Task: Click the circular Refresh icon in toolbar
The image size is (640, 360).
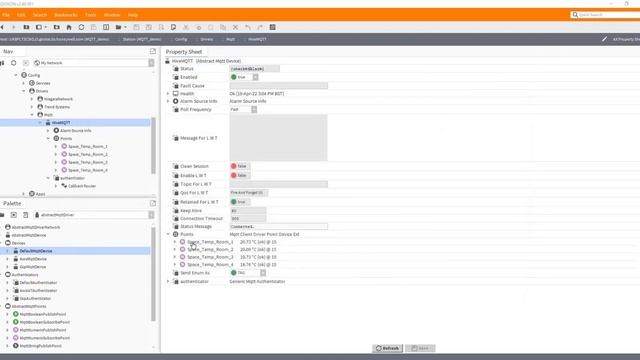Action: (x=81, y=27)
